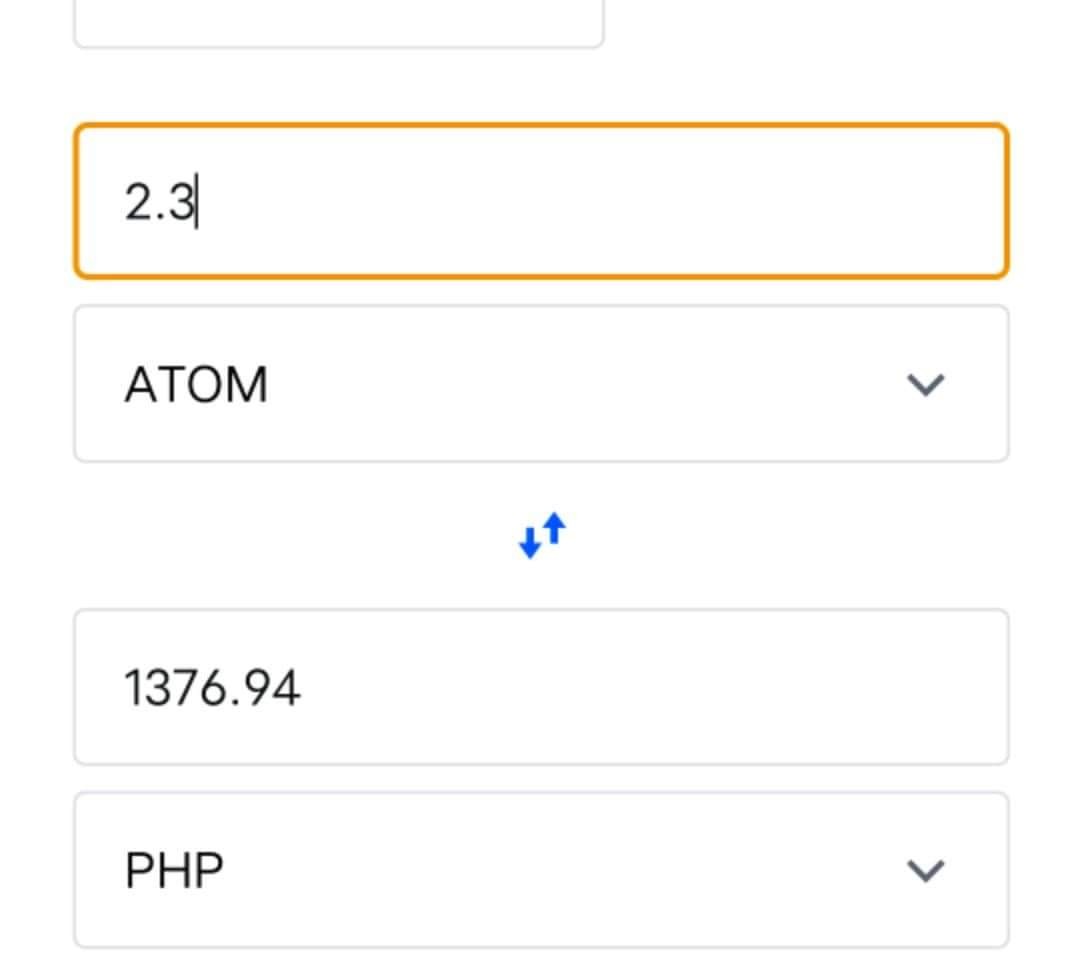This screenshot has width=1080, height=958.
Task: Open the PHP currency dropdown
Action: pyautogui.click(x=541, y=870)
